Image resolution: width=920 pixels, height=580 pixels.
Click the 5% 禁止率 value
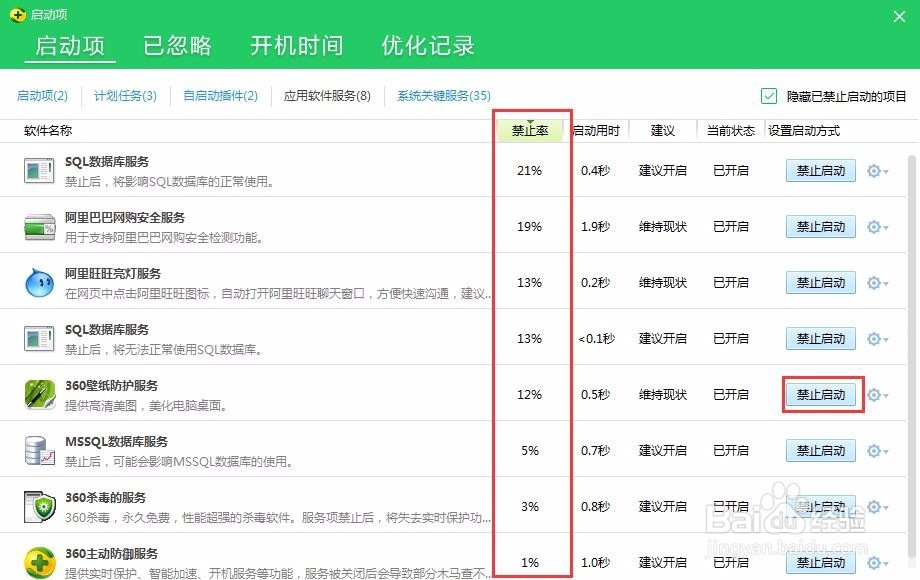tap(530, 451)
